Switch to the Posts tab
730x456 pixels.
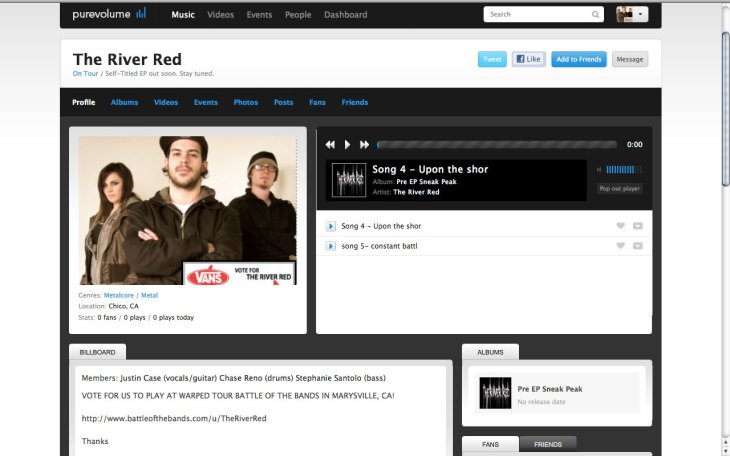[284, 102]
